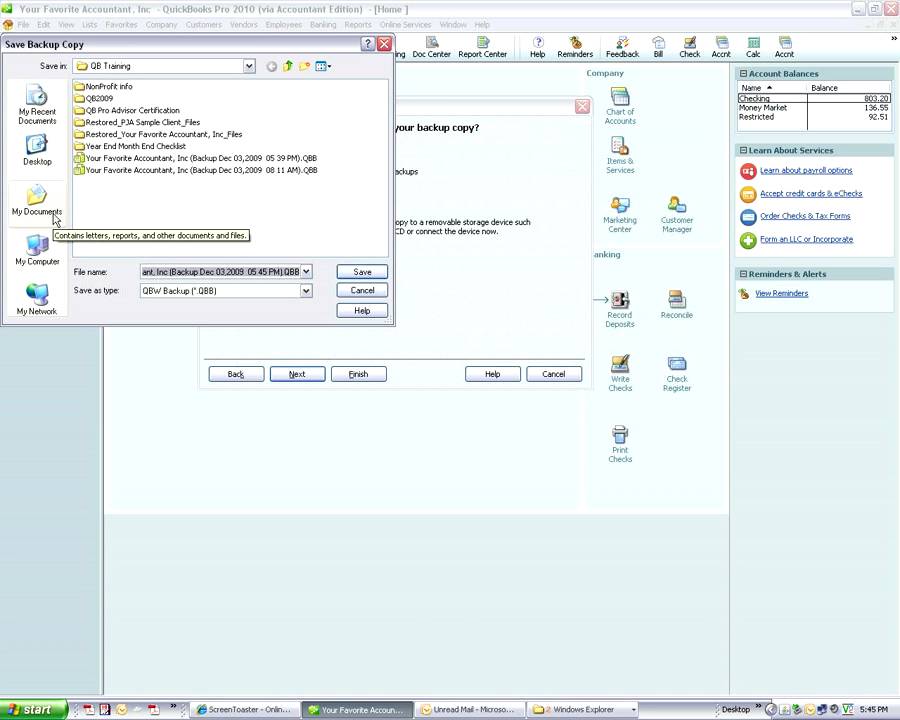The width and height of the screenshot is (900, 720).
Task: Select Desktop in the places bar
Action: (37, 150)
